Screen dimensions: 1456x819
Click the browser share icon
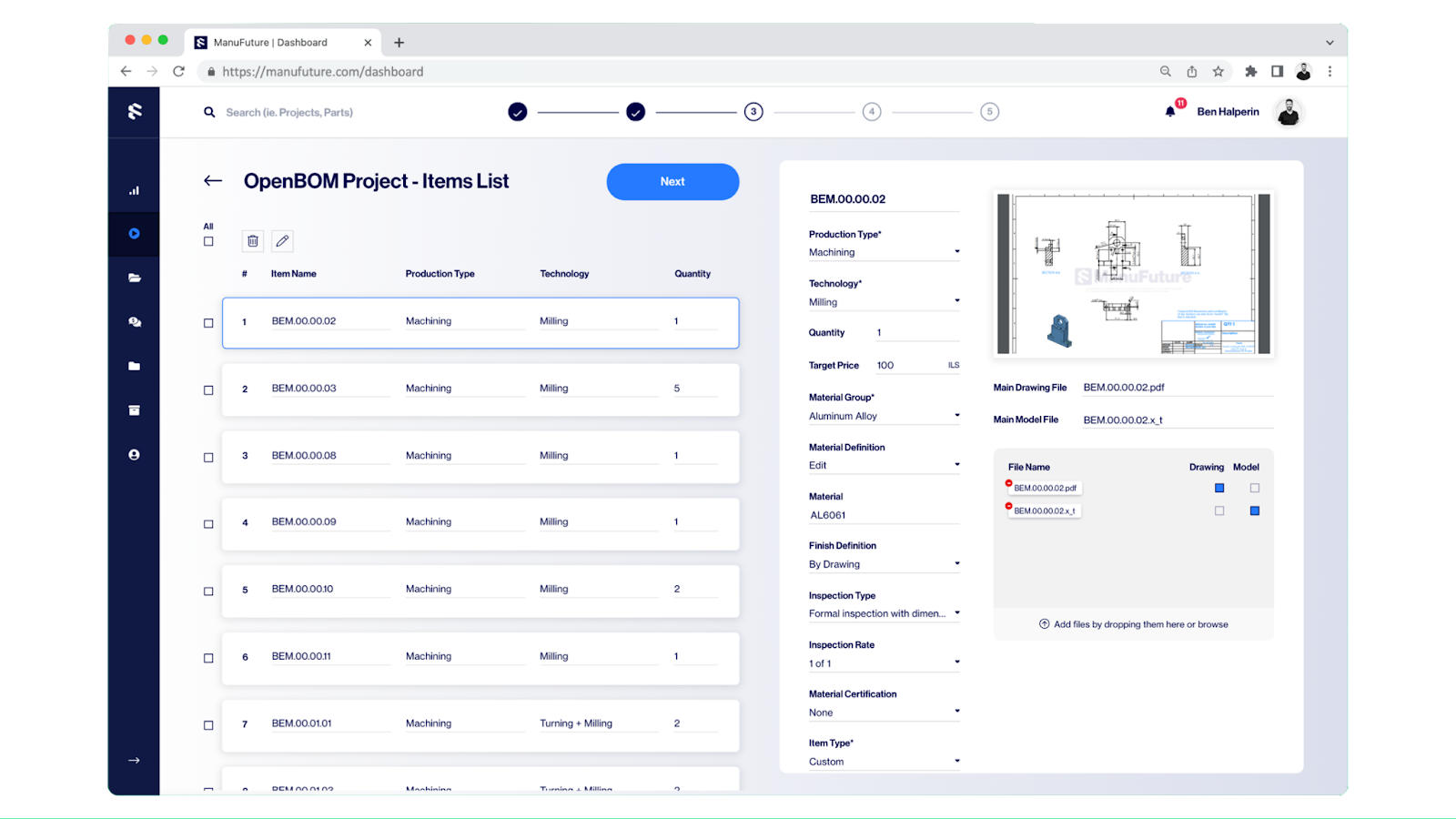tap(1191, 71)
